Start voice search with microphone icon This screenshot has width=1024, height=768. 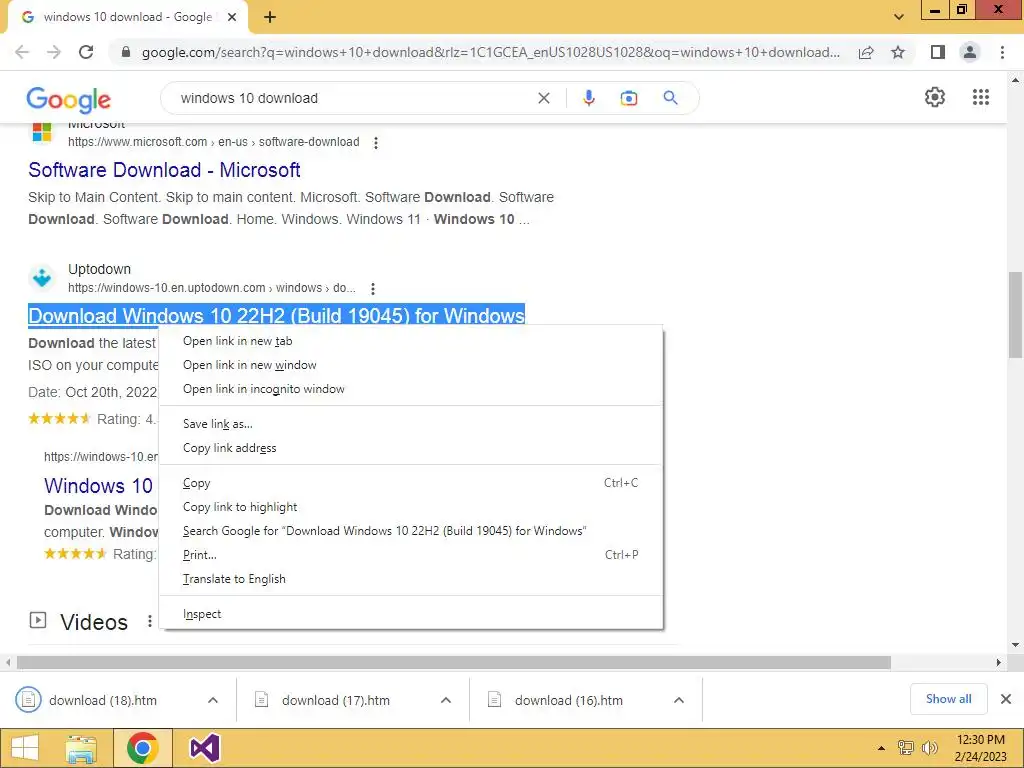coord(588,98)
